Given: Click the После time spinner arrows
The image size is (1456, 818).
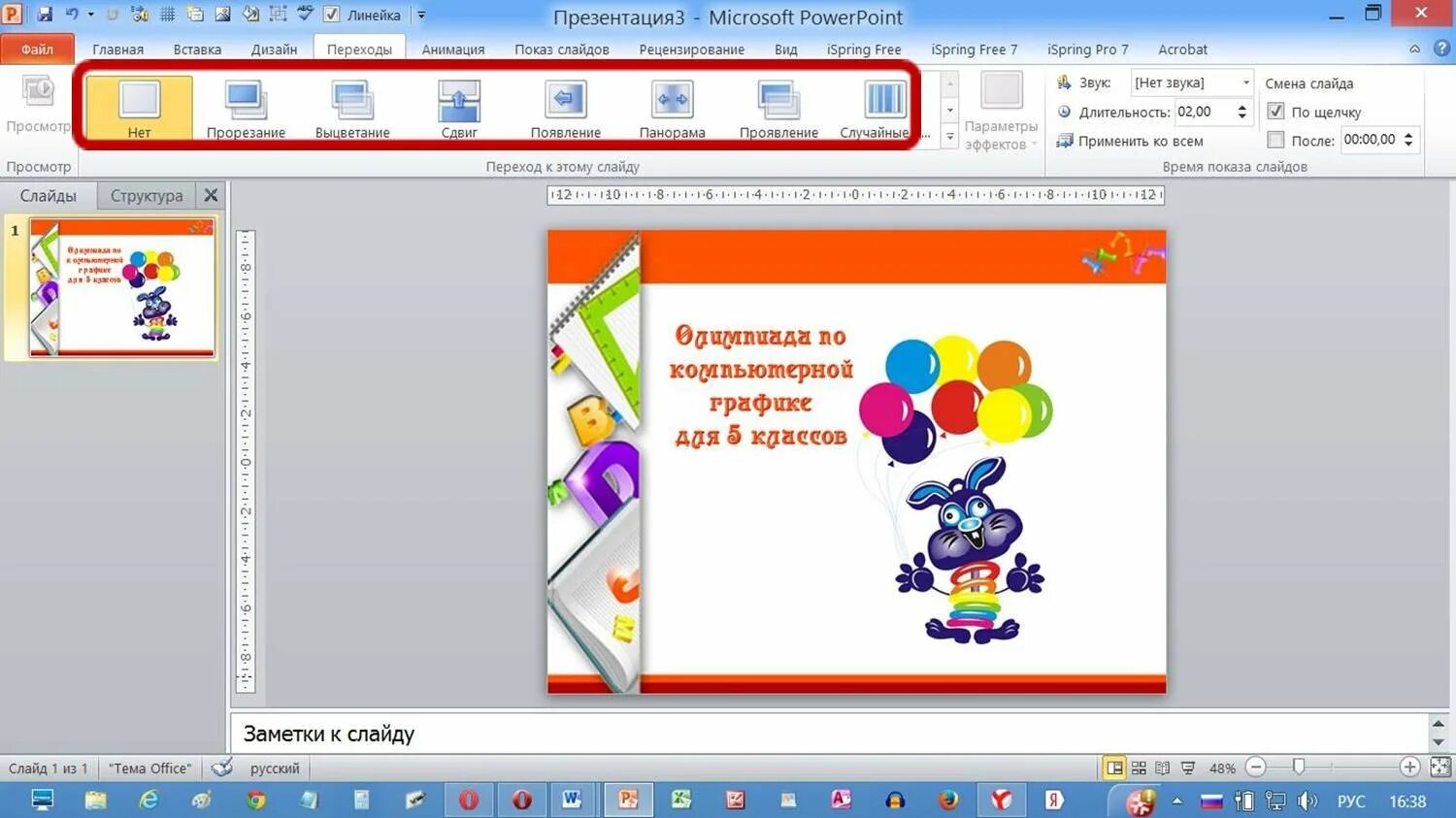Looking at the screenshot, I should [x=1408, y=140].
